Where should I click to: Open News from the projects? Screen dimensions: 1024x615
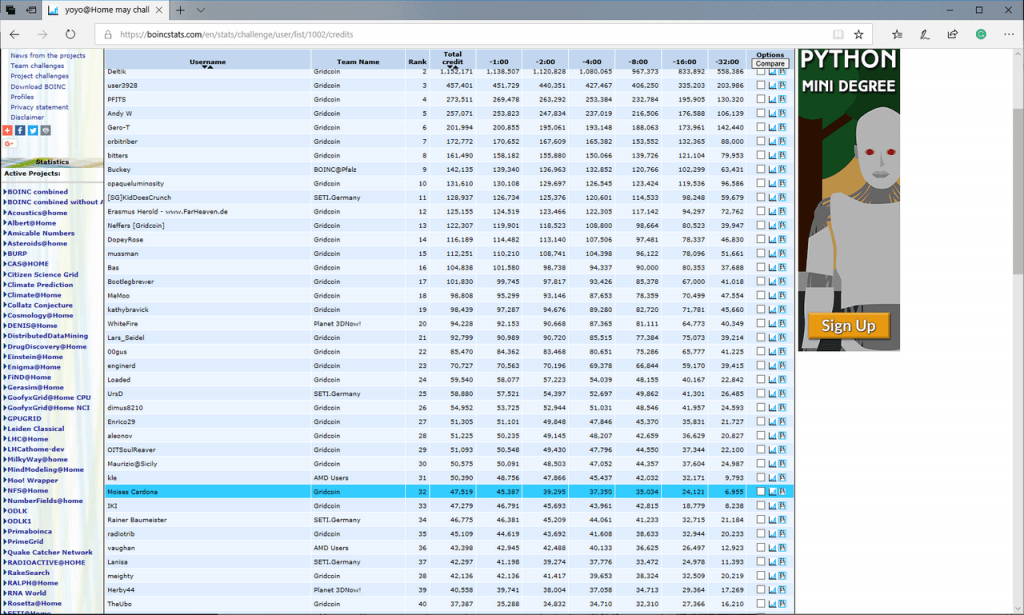tap(48, 55)
